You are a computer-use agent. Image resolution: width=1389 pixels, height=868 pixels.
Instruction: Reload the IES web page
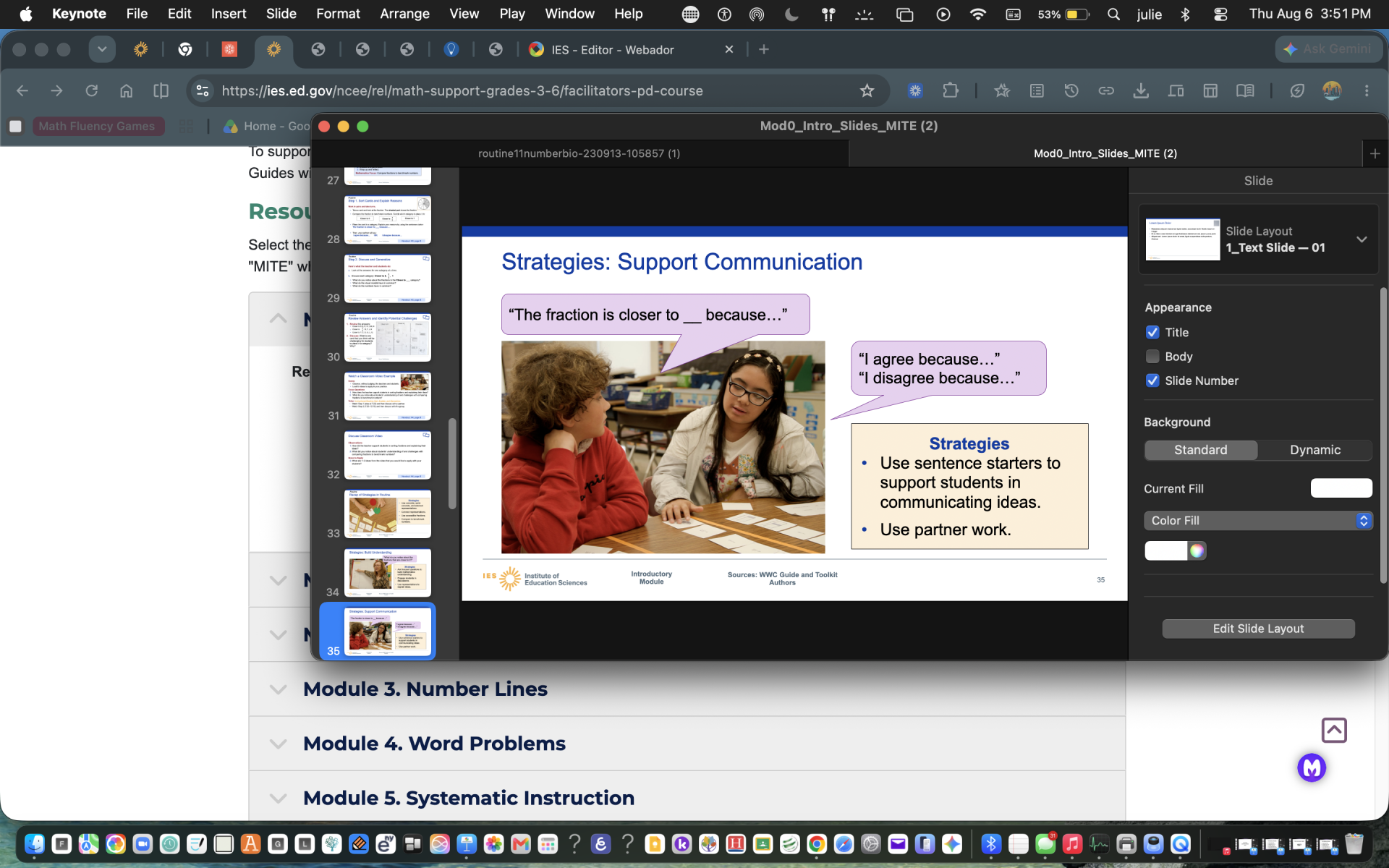click(91, 90)
